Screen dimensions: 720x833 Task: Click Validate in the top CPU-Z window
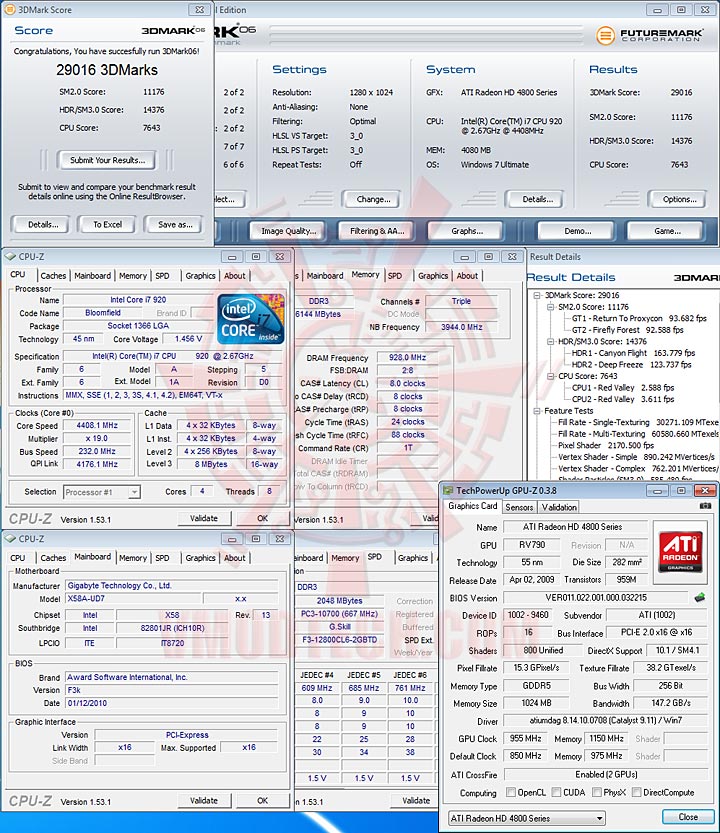[204, 518]
